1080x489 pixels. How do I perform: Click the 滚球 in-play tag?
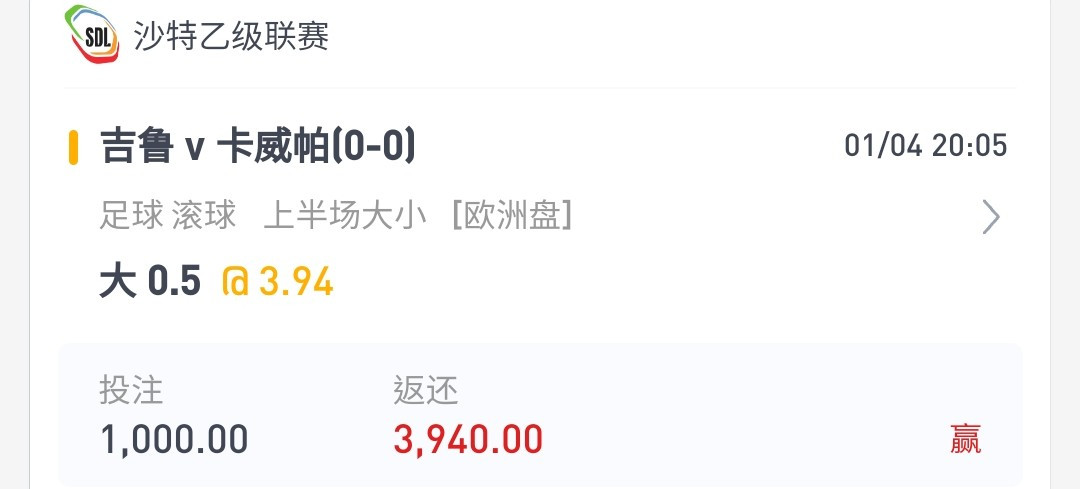(x=204, y=216)
